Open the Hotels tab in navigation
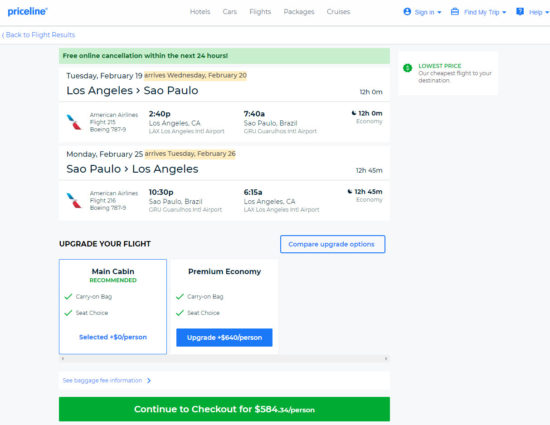This screenshot has width=550, height=425. point(200,12)
